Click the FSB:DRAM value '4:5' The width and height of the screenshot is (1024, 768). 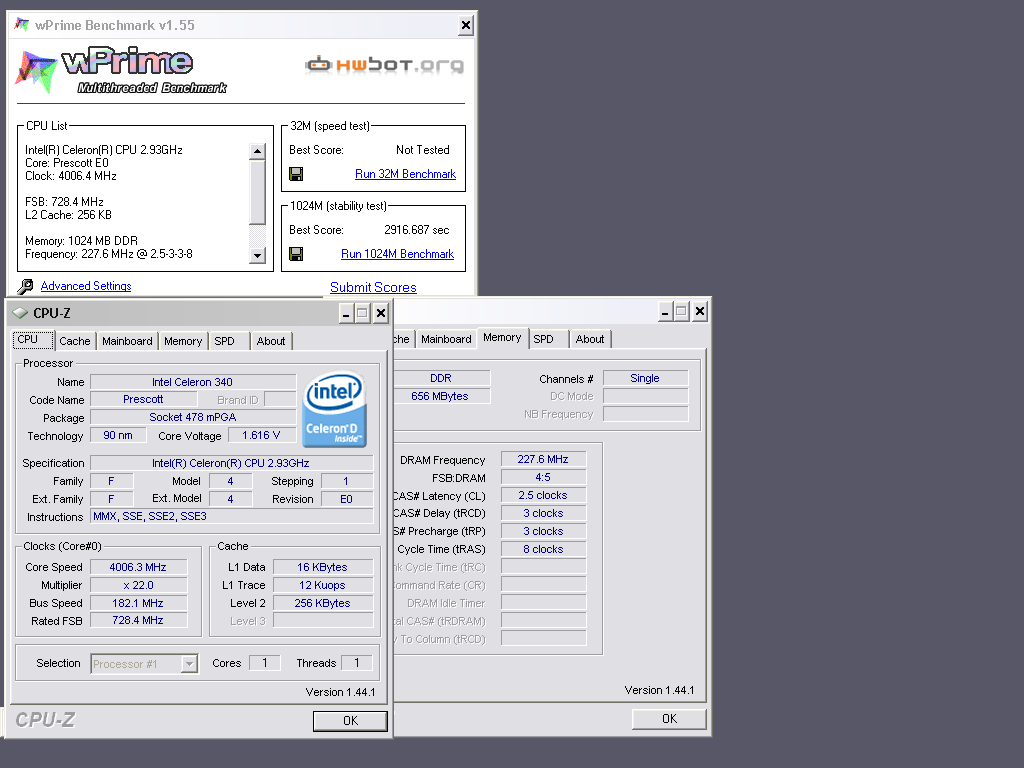coord(543,477)
